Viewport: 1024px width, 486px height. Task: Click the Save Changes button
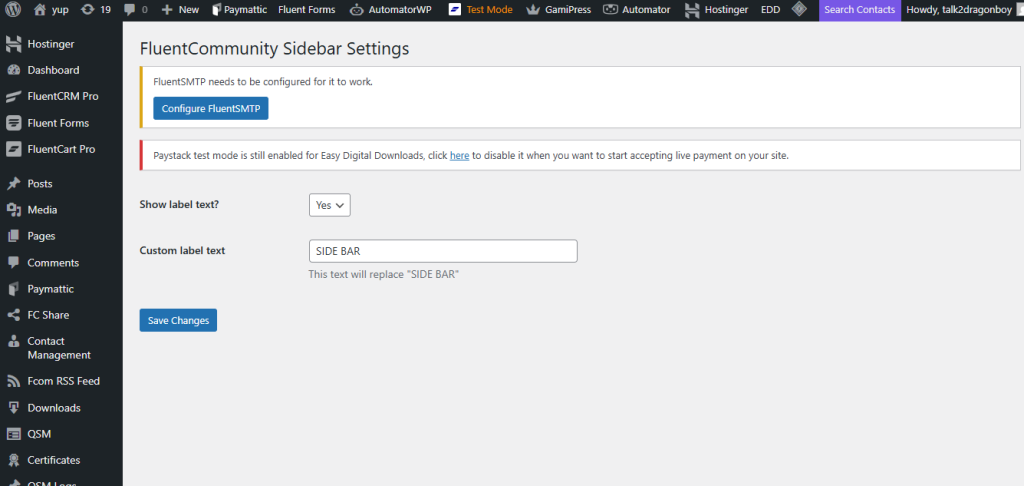click(178, 320)
